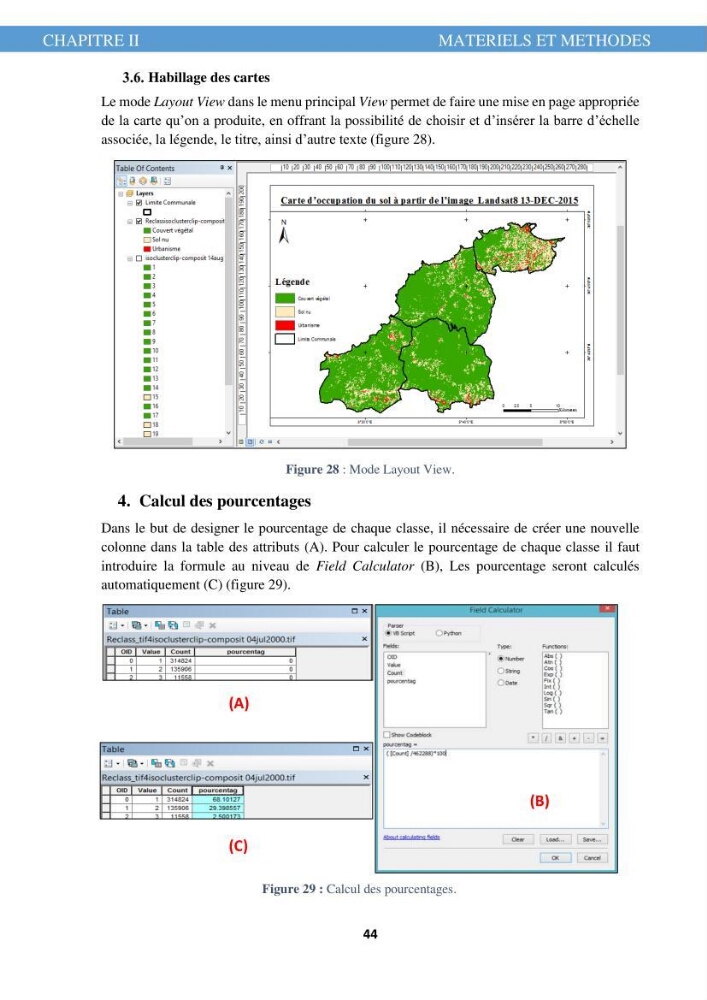
Task: Click the Load... button in Field Calculator
Action: [x=555, y=839]
